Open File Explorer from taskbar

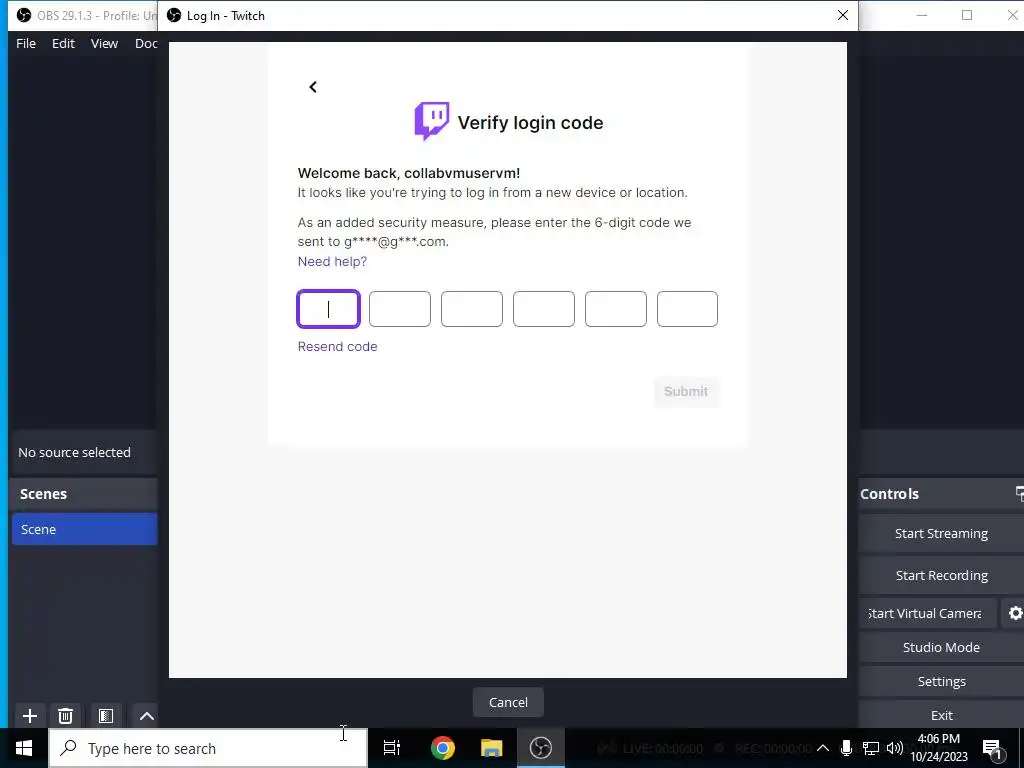492,748
